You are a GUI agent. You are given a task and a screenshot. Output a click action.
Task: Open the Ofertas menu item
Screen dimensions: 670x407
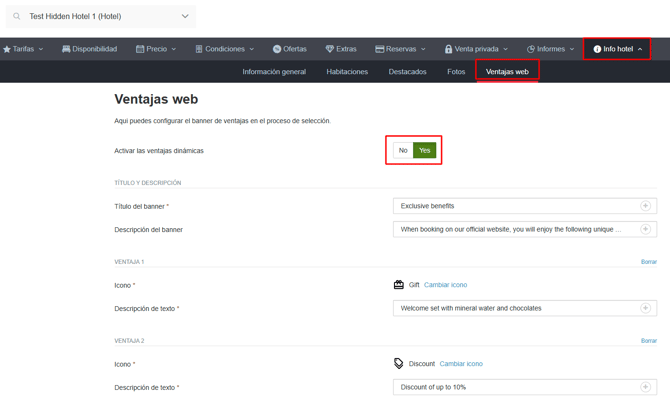(x=290, y=49)
